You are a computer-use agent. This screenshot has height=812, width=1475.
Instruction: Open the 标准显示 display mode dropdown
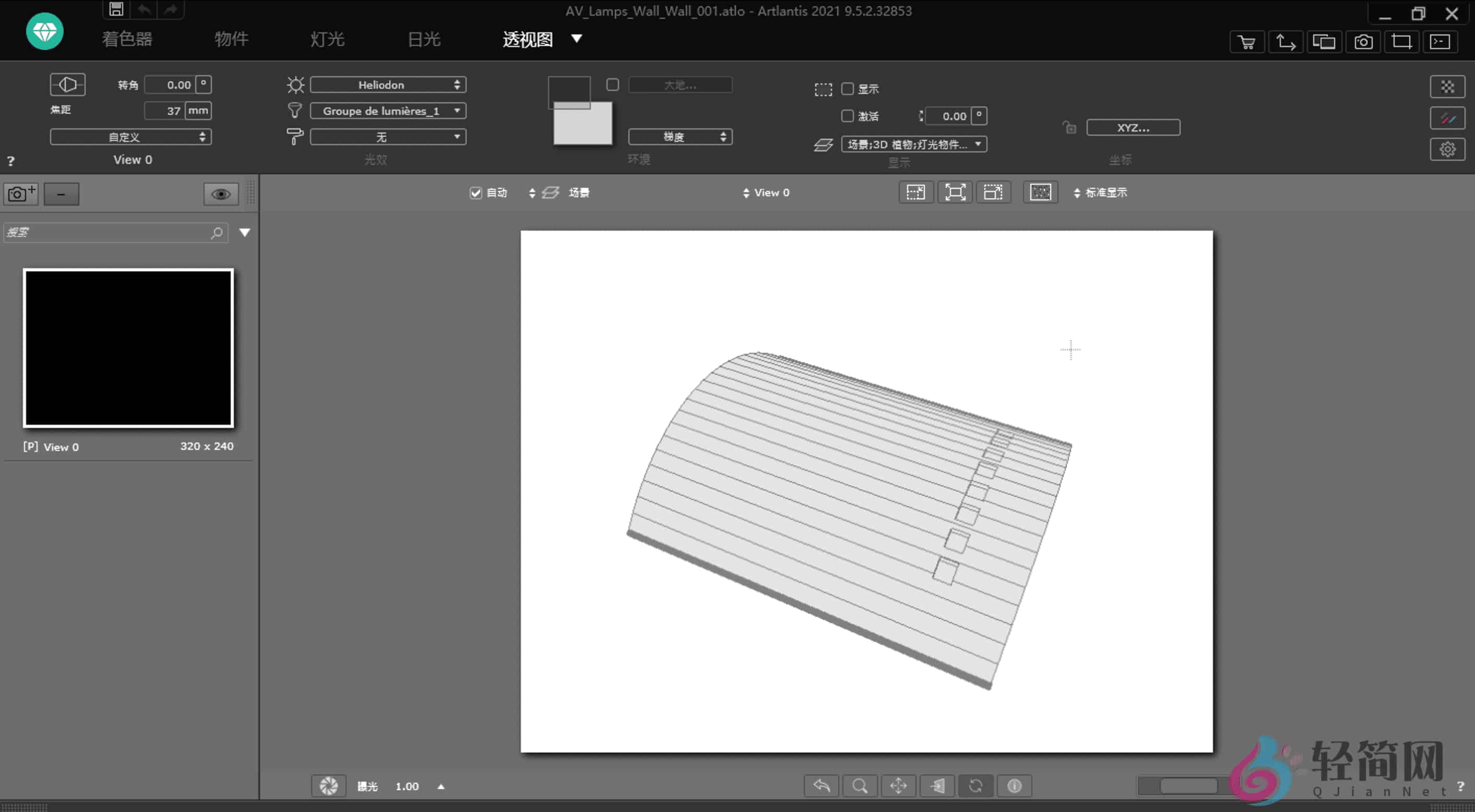(1105, 193)
